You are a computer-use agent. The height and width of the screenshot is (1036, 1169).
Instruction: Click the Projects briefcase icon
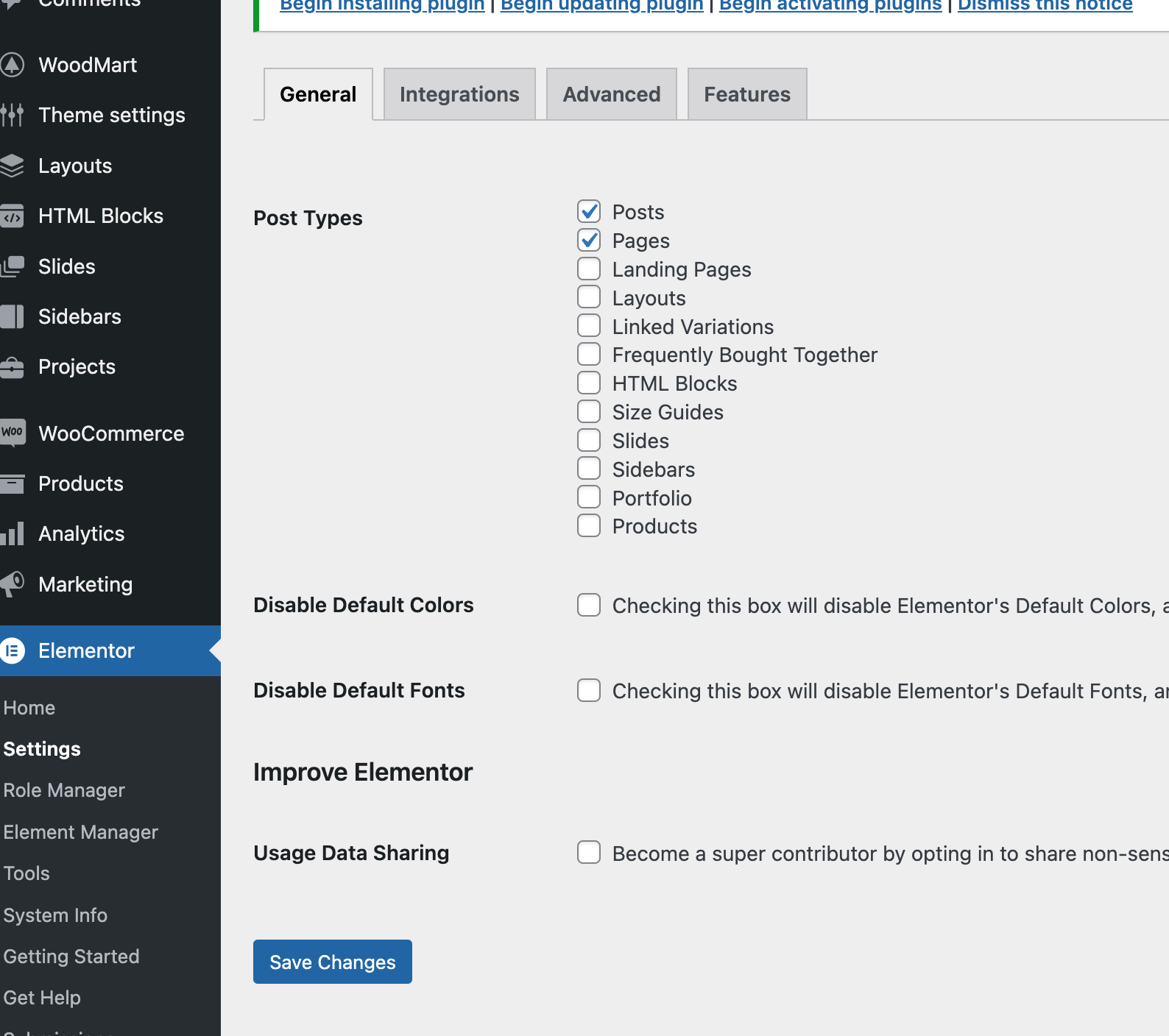[x=12, y=366]
